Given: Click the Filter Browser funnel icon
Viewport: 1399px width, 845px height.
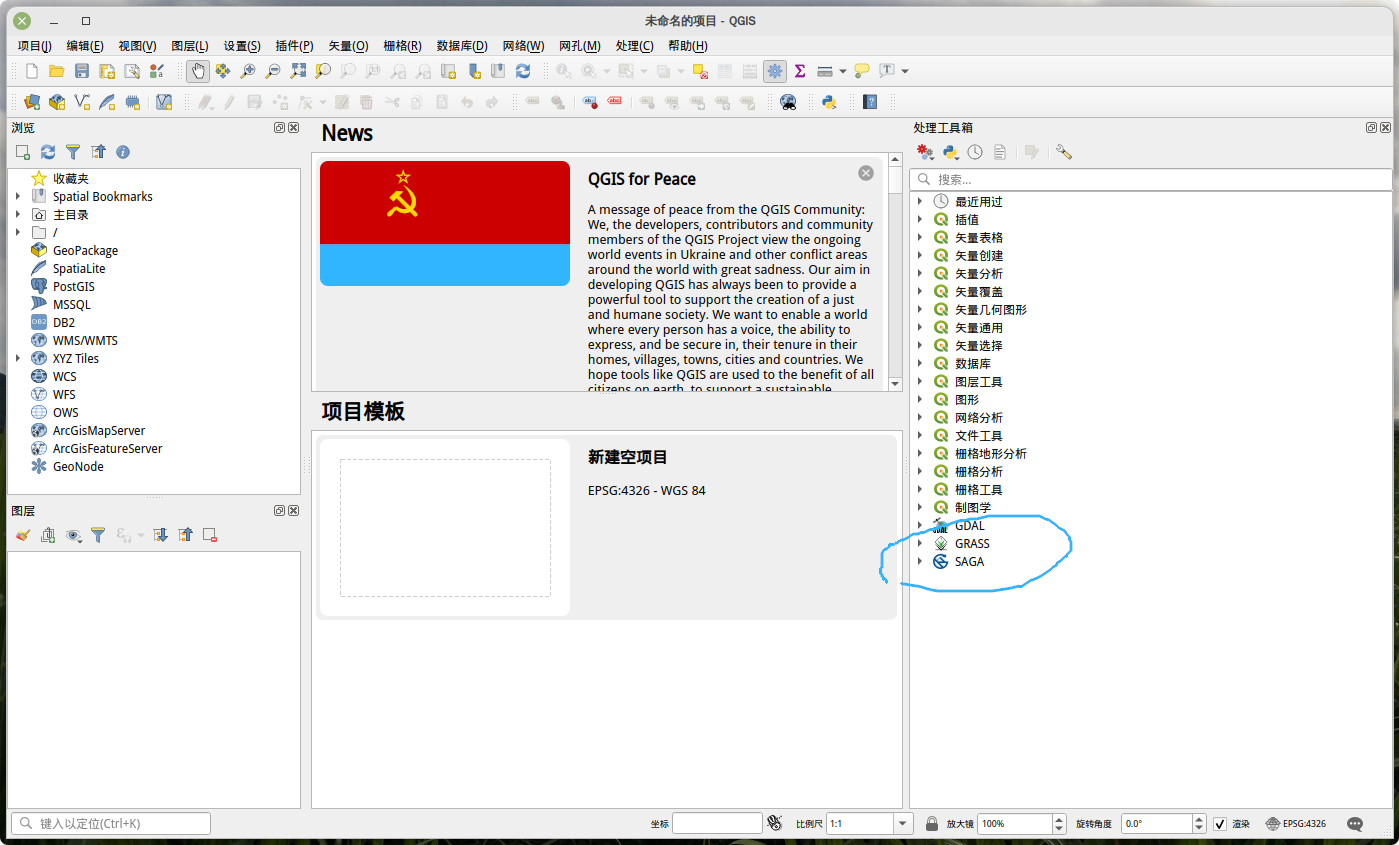Looking at the screenshot, I should click(x=73, y=152).
